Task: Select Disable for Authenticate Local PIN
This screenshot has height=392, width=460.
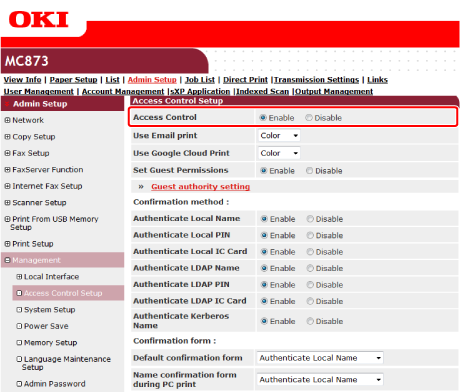Action: click(310, 235)
